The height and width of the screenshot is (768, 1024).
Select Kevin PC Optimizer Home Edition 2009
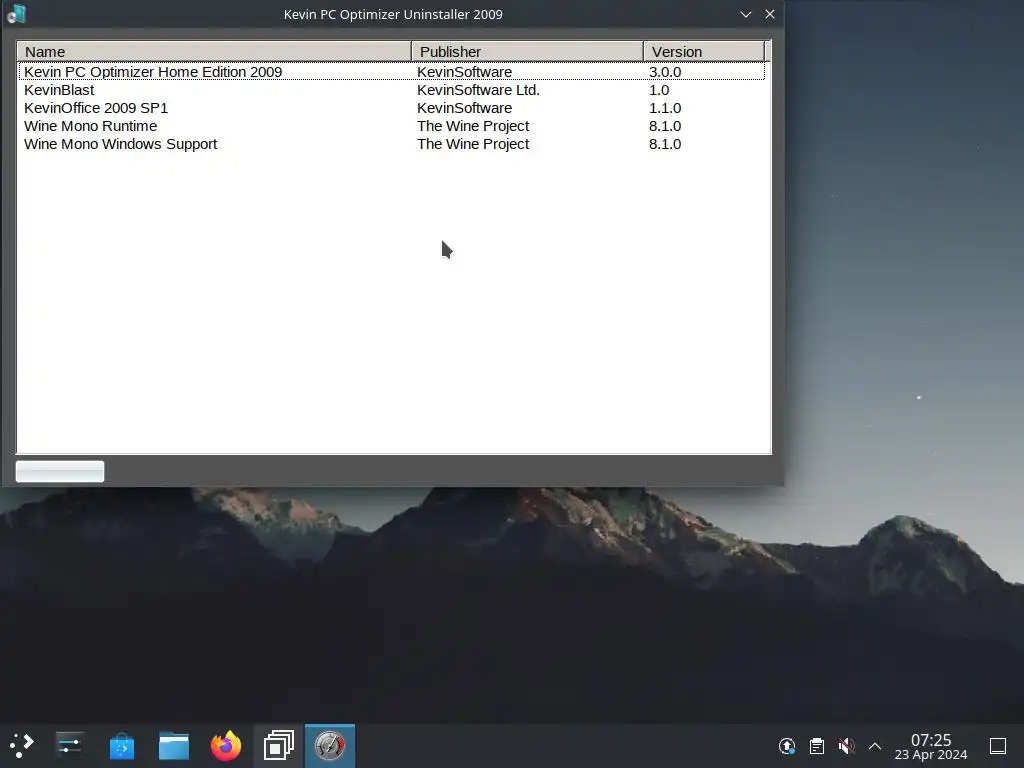(391, 72)
